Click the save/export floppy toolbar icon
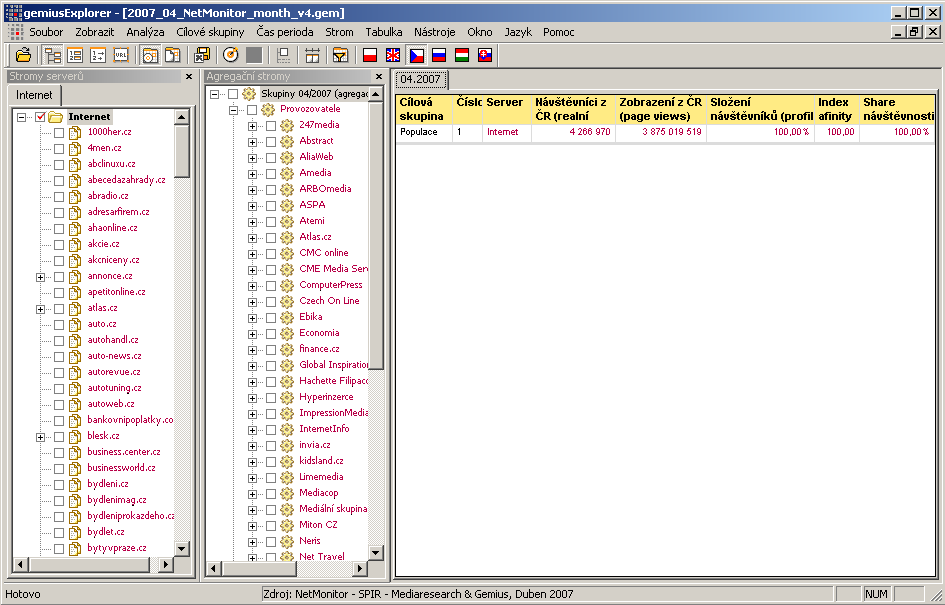Image resolution: width=945 pixels, height=605 pixels. (202, 55)
